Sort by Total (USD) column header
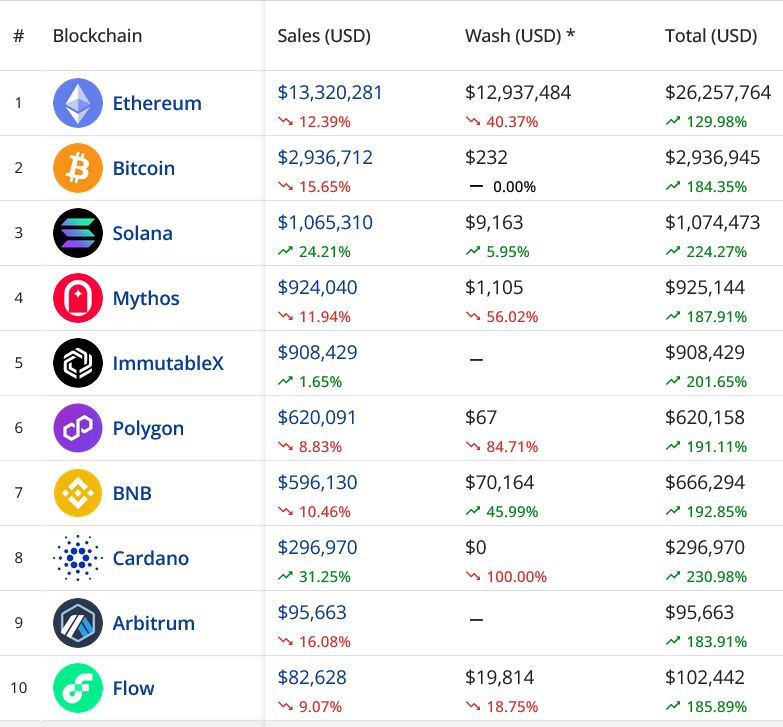 coord(711,36)
